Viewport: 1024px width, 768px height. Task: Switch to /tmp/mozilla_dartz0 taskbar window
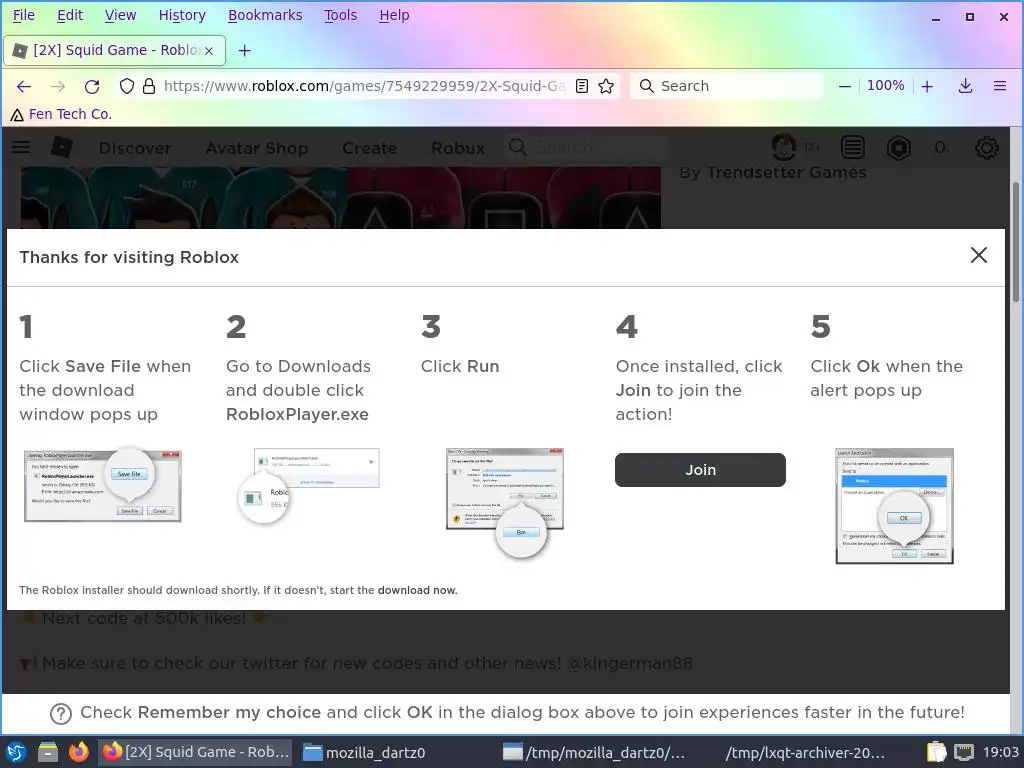click(x=596, y=752)
